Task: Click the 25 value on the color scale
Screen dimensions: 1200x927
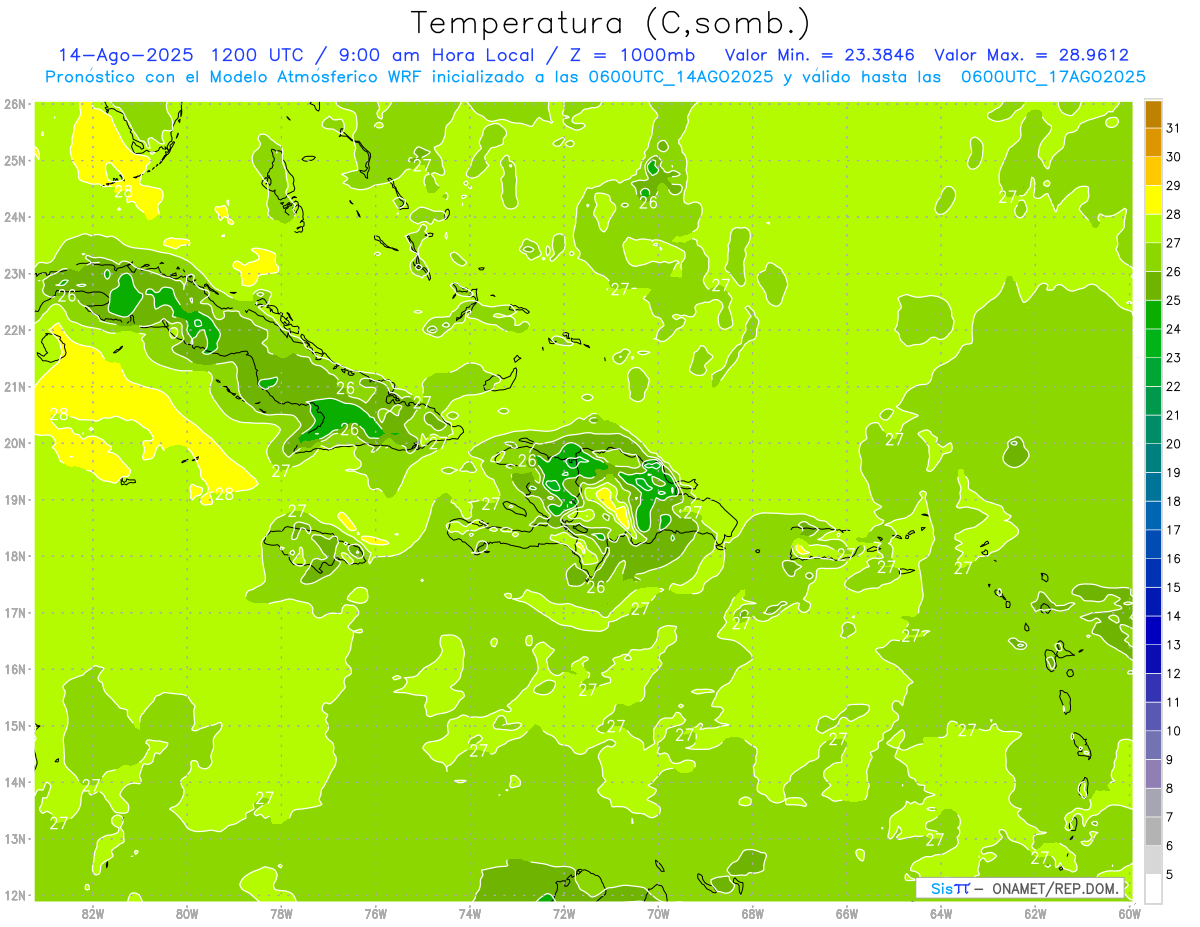Action: [1173, 300]
